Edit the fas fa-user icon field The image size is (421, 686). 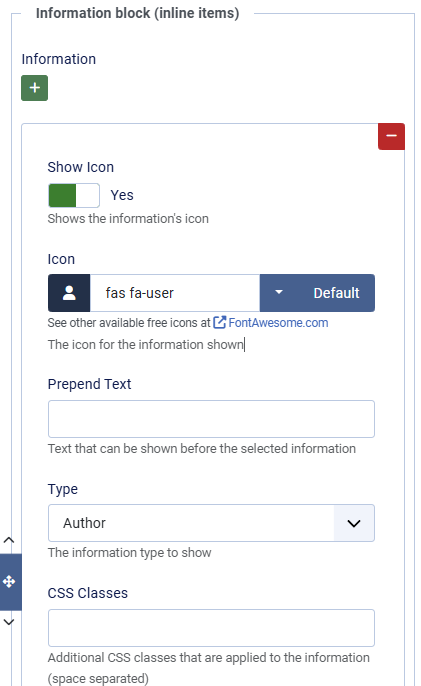[x=175, y=293]
